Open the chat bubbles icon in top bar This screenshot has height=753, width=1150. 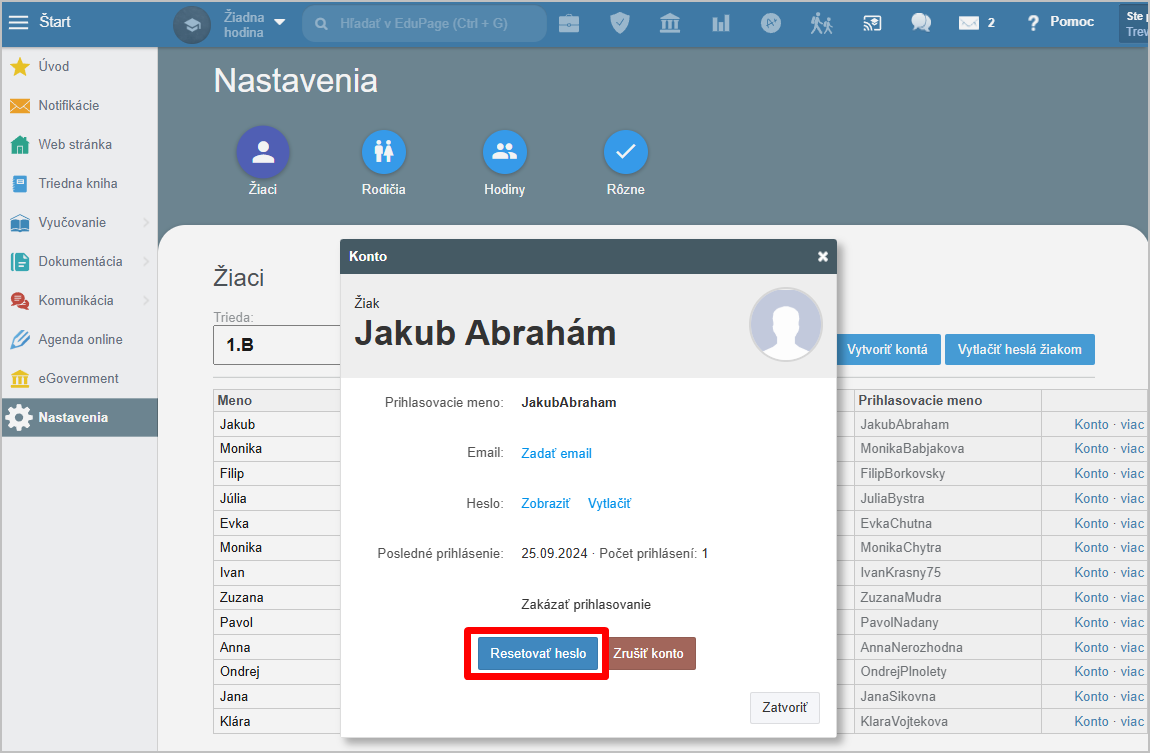921,23
